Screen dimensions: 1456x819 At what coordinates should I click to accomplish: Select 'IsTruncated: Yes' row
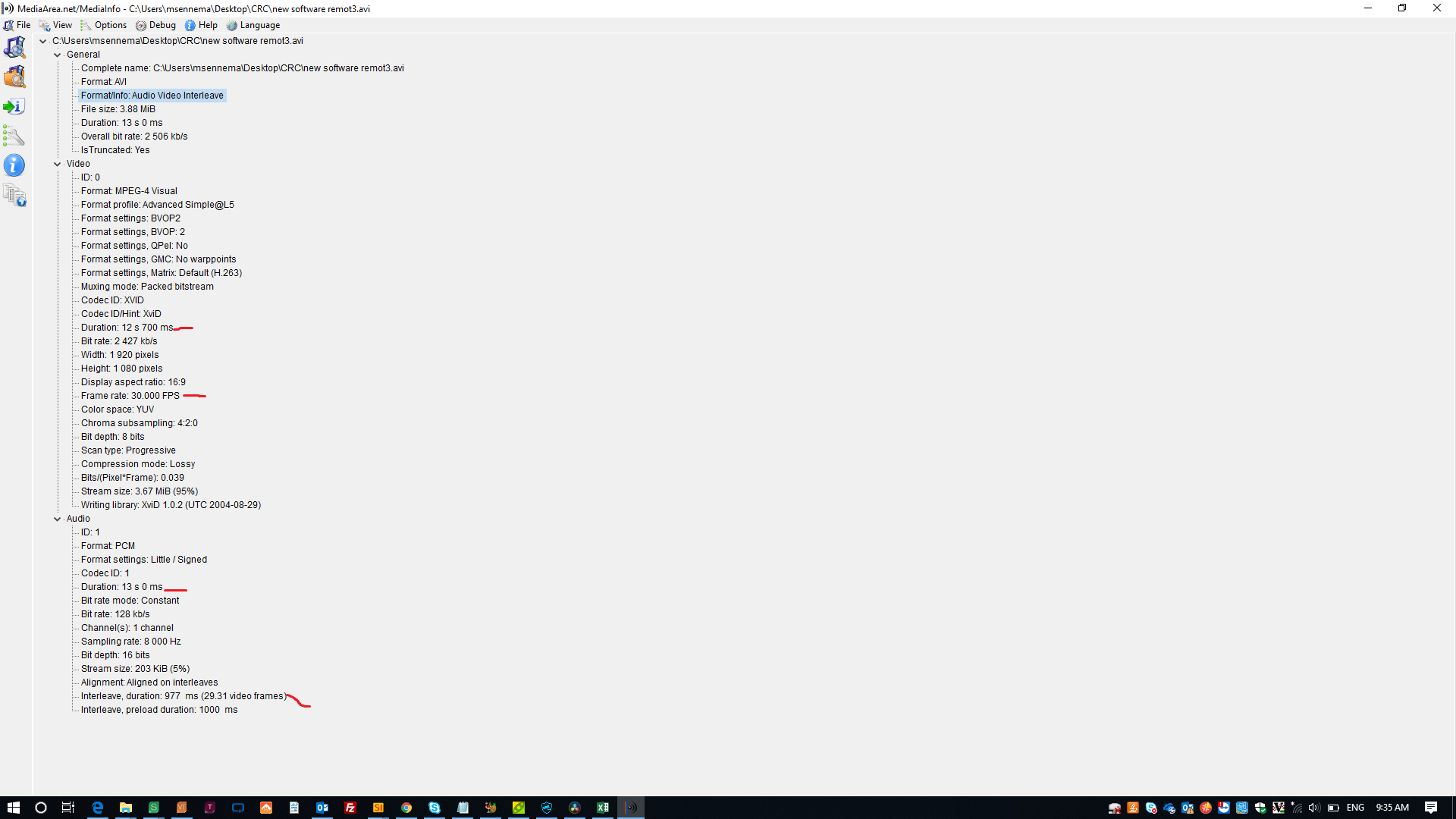(115, 150)
